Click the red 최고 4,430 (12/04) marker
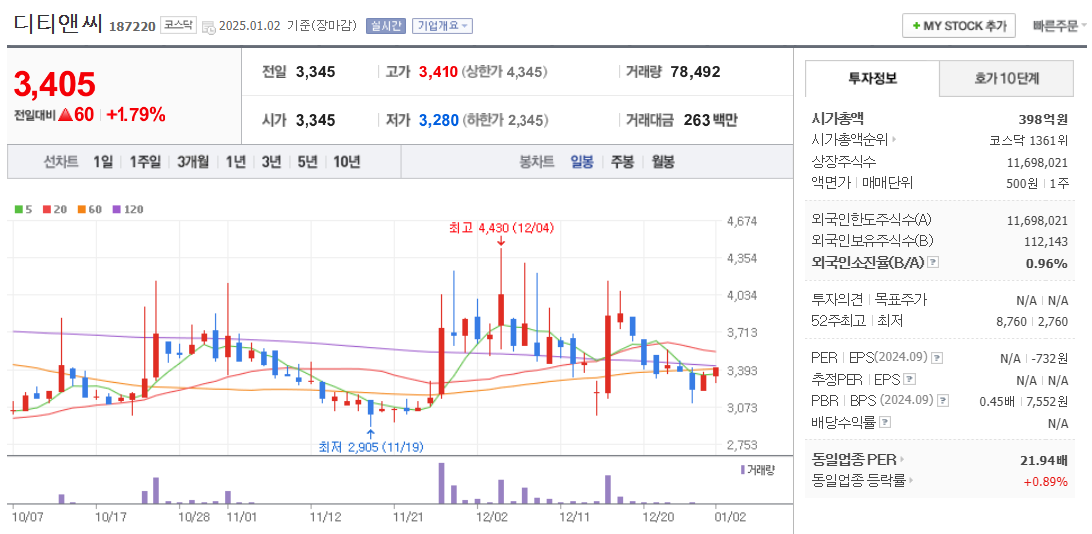The width and height of the screenshot is (1092, 534). point(501,228)
